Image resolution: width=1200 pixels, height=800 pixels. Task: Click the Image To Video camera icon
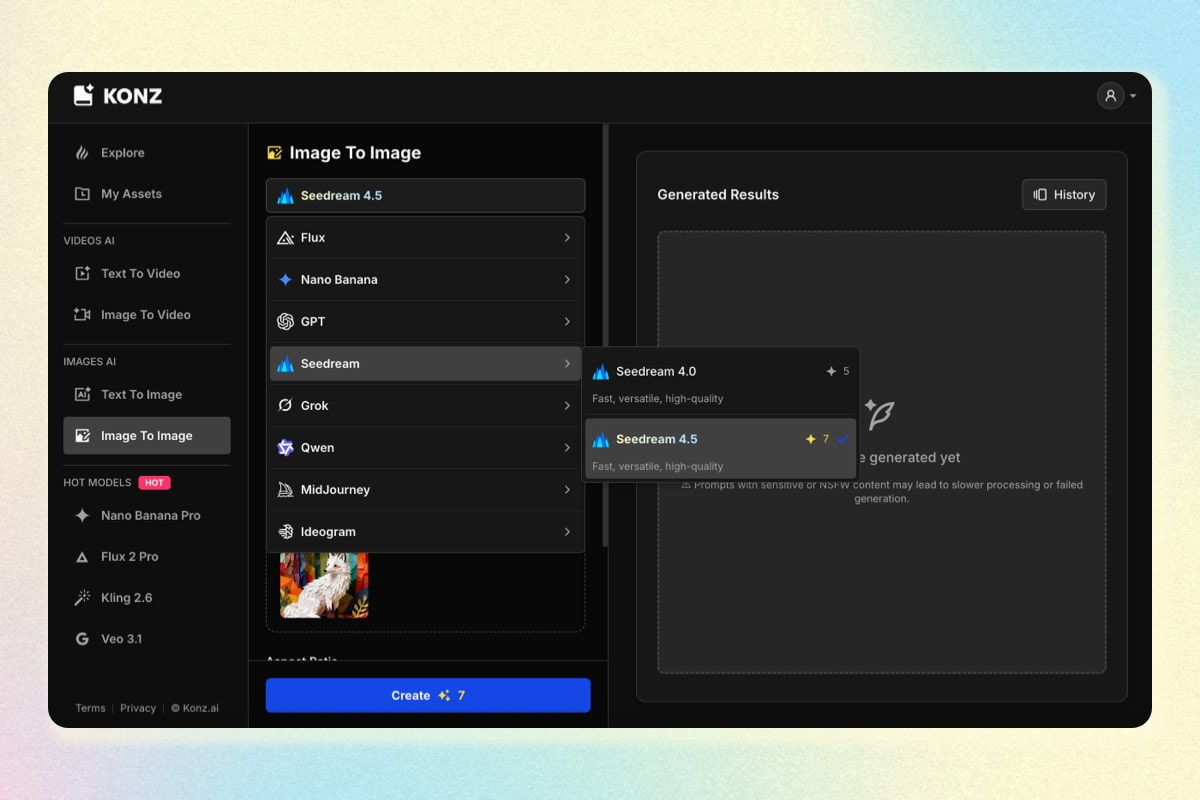click(83, 314)
